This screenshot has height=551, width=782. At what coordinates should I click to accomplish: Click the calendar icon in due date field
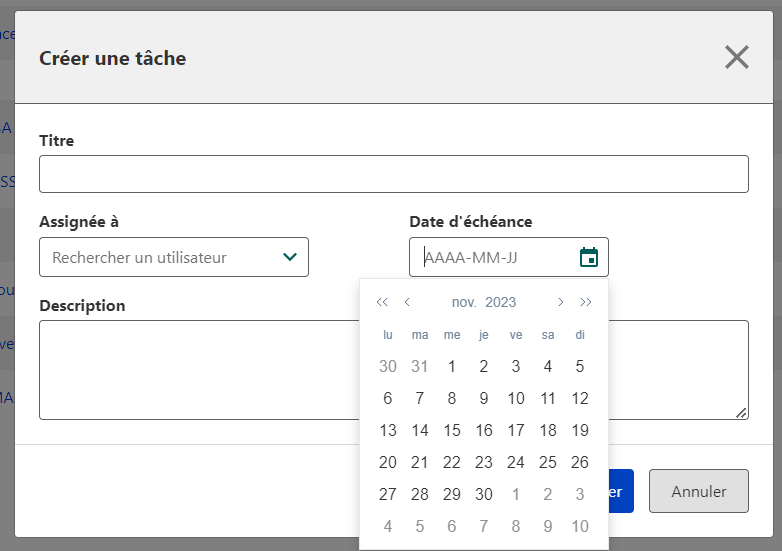click(x=589, y=257)
